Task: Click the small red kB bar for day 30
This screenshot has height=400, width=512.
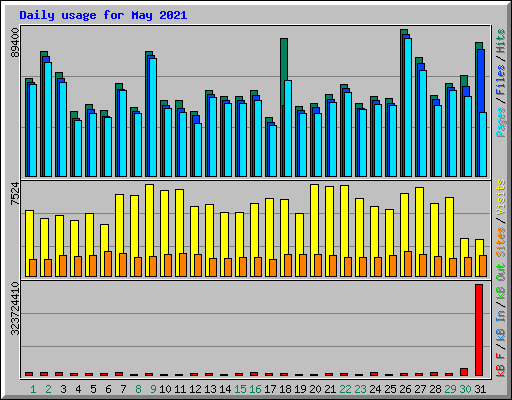Action: 464,372
